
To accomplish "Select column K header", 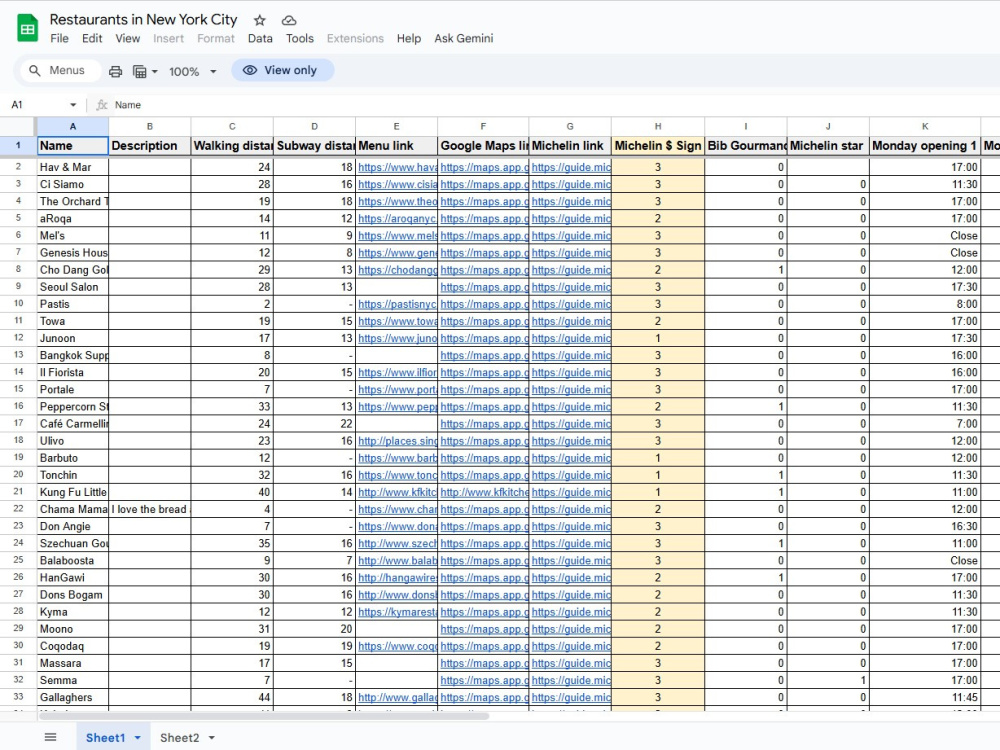I will [925, 126].
